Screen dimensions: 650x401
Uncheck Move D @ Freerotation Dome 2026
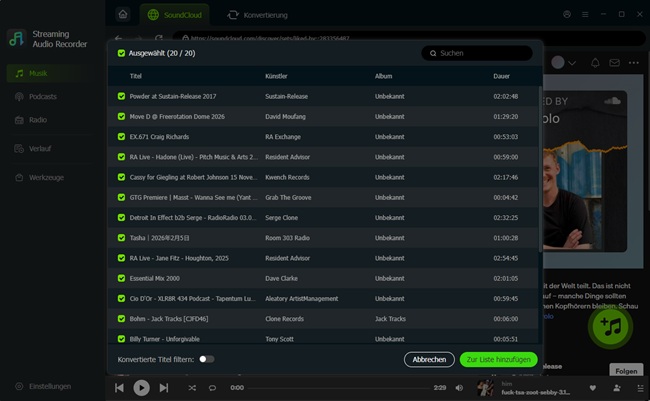point(121,117)
